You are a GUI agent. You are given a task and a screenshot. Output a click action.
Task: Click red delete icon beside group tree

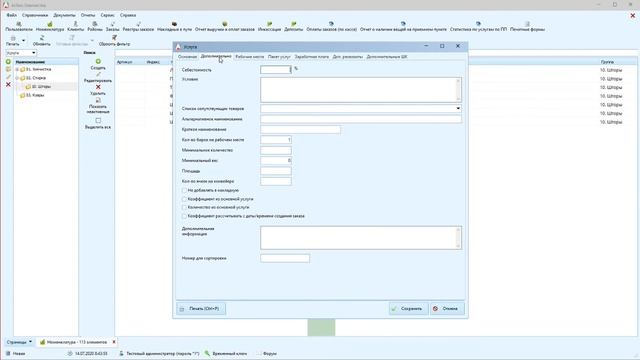8,84
